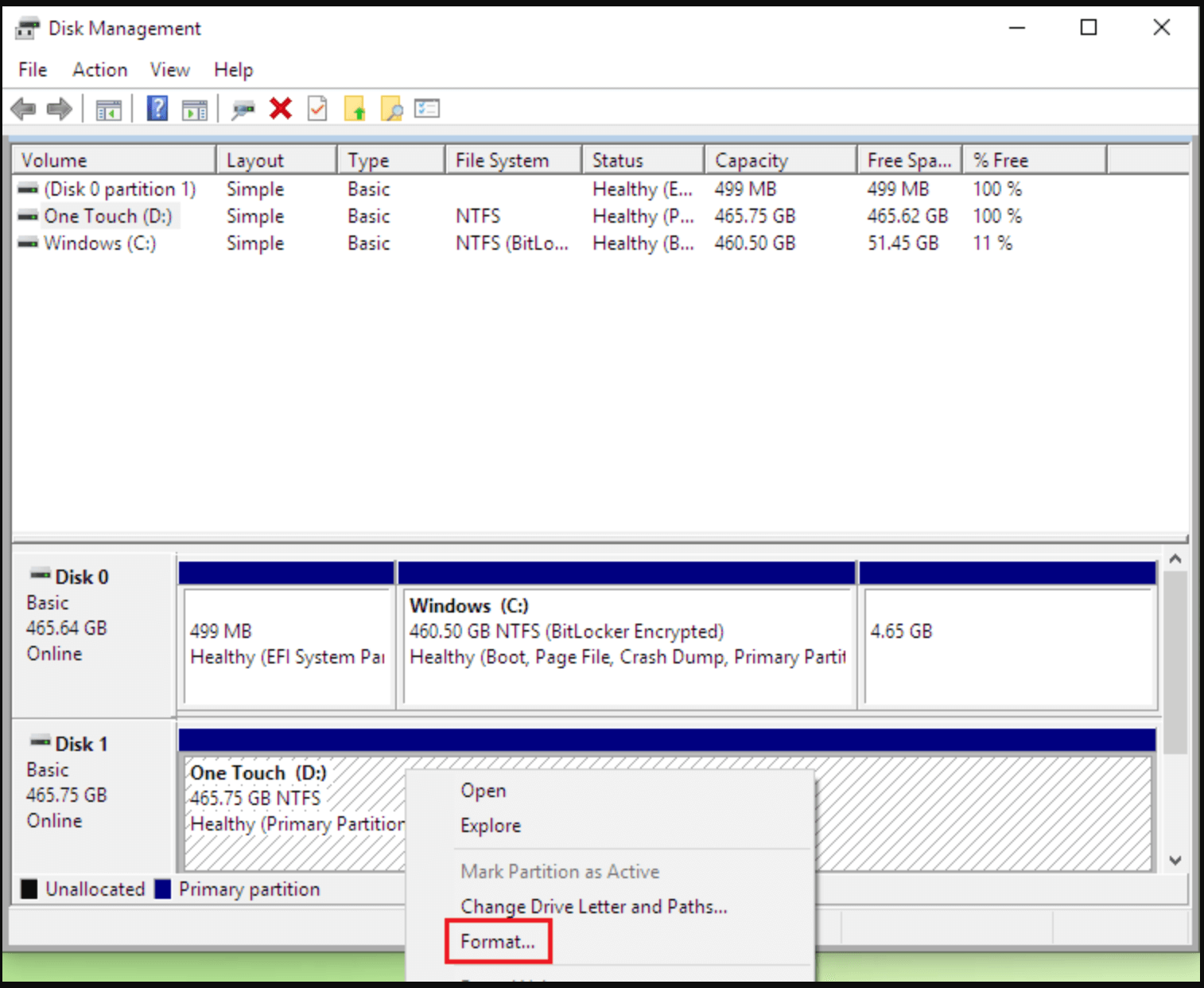This screenshot has width=1204, height=988.
Task: Show the Action pane via its toolbar icon
Action: coord(195,108)
